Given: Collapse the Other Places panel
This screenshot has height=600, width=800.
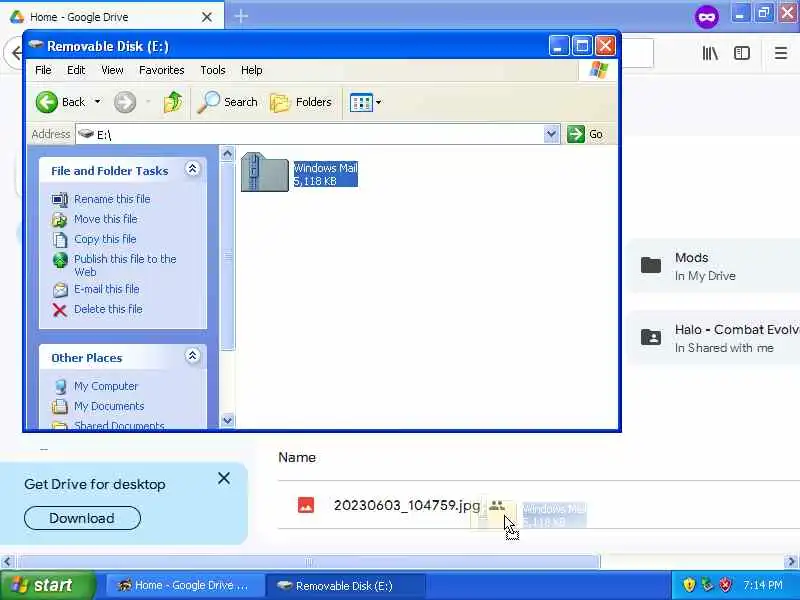Looking at the screenshot, I should point(192,356).
